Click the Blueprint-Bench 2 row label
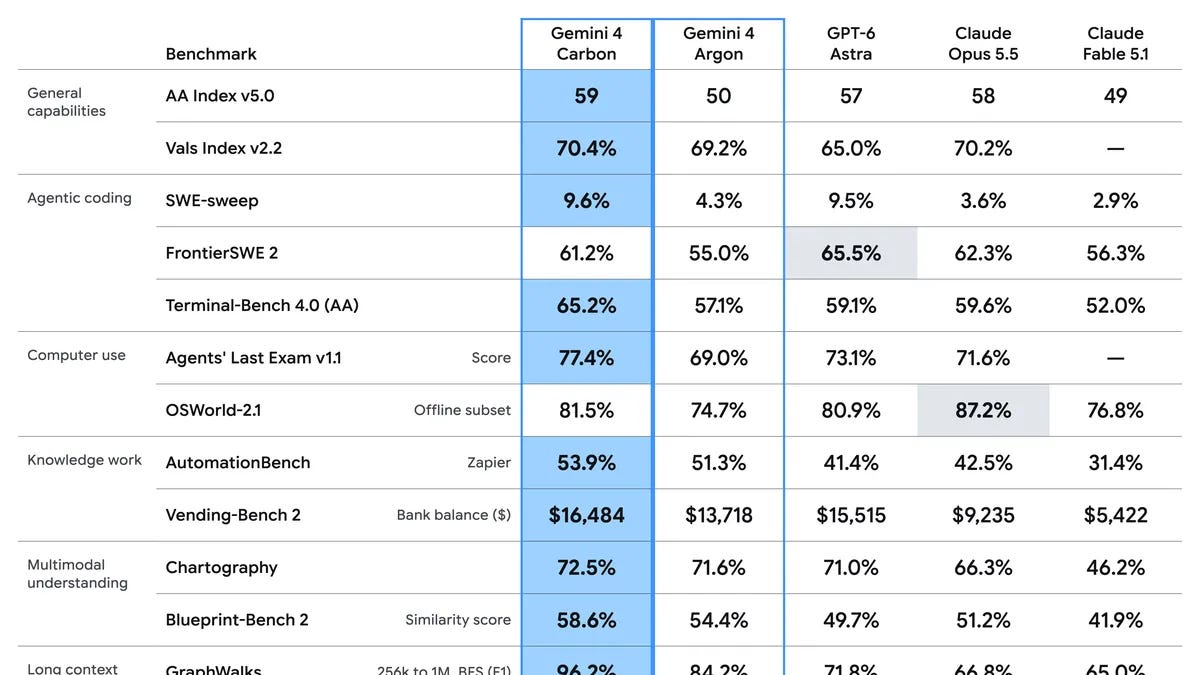This screenshot has width=1200, height=675. click(237, 620)
